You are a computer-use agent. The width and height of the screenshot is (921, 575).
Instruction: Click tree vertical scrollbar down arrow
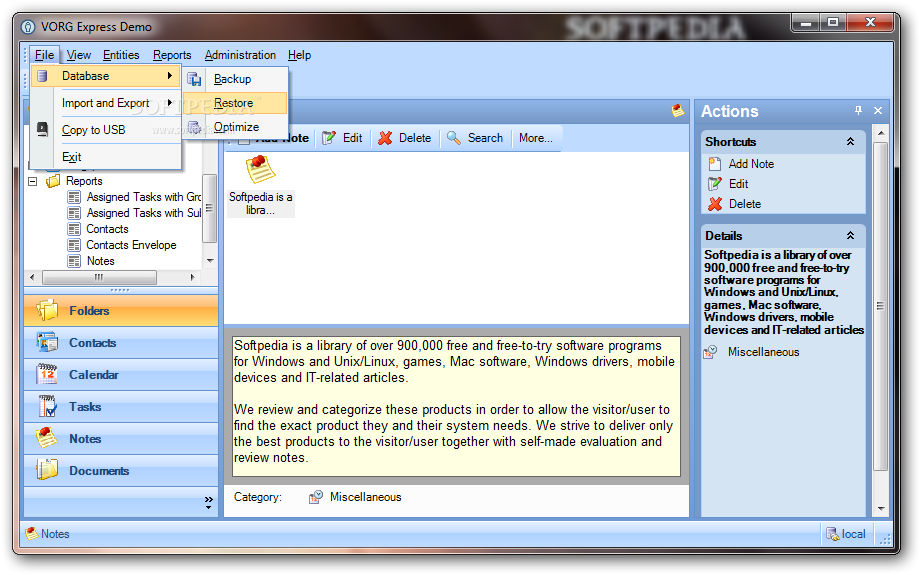click(x=210, y=260)
